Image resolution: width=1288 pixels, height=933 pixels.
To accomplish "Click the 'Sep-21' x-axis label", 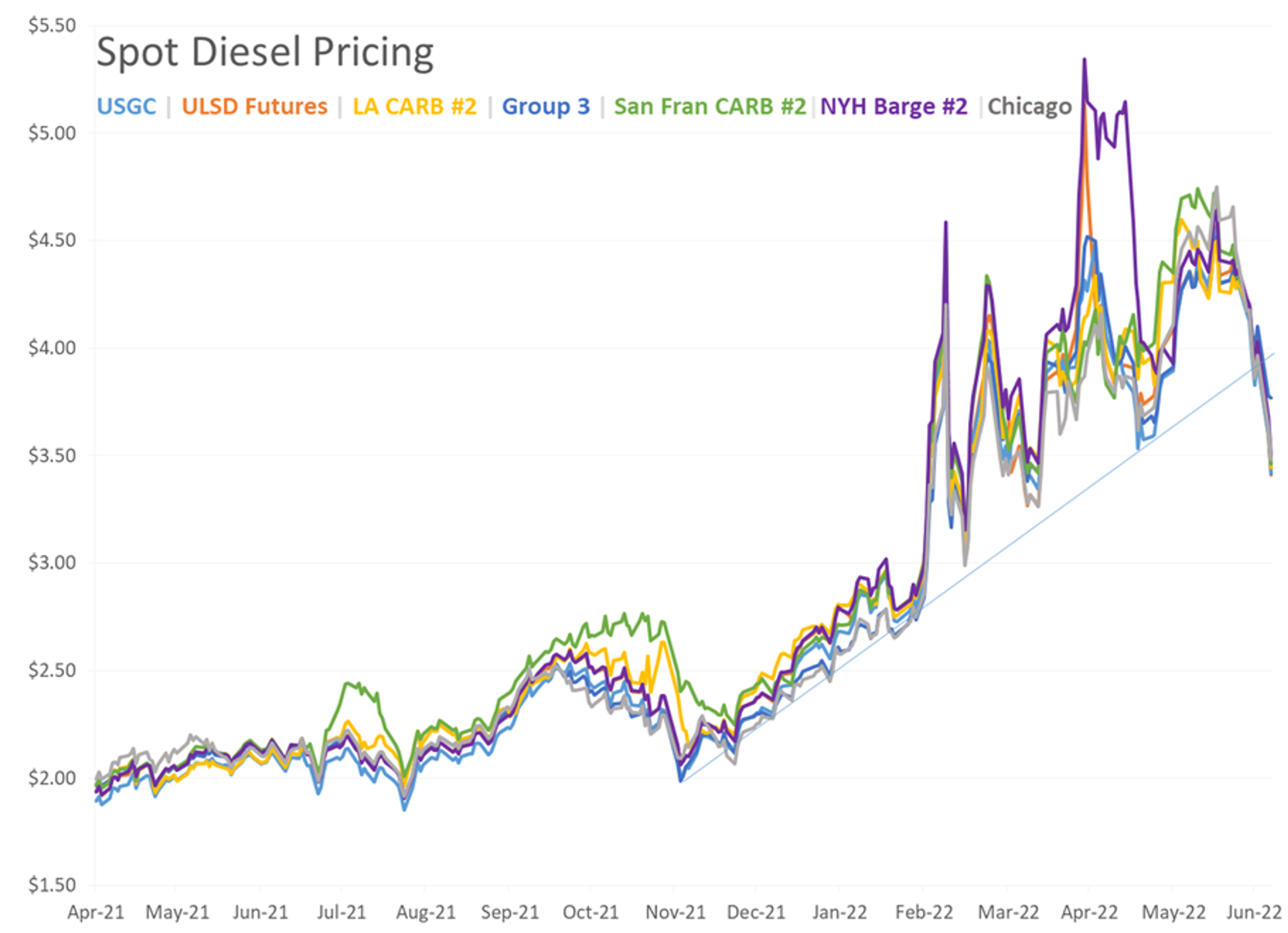I will pyautogui.click(x=509, y=913).
